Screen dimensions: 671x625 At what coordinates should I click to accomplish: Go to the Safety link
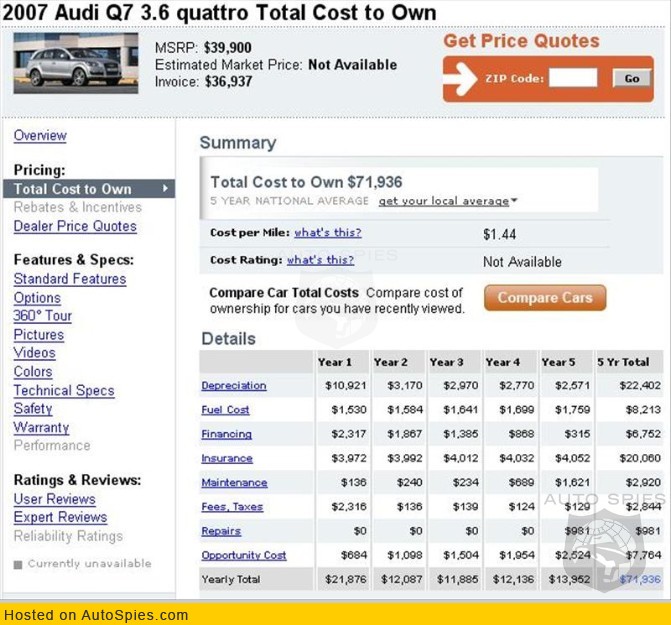[x=33, y=409]
